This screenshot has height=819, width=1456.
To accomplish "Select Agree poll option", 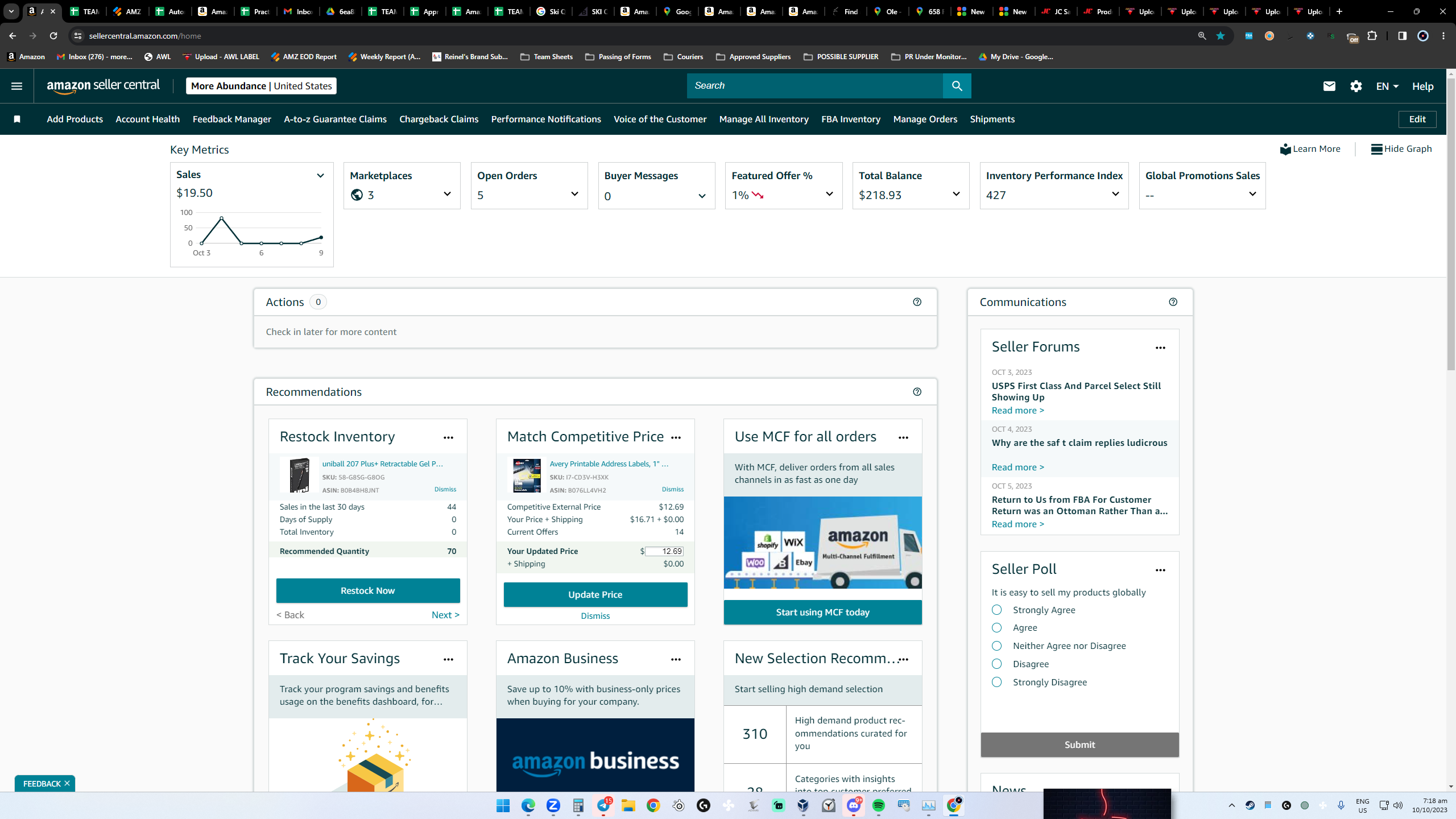I will click(x=996, y=628).
